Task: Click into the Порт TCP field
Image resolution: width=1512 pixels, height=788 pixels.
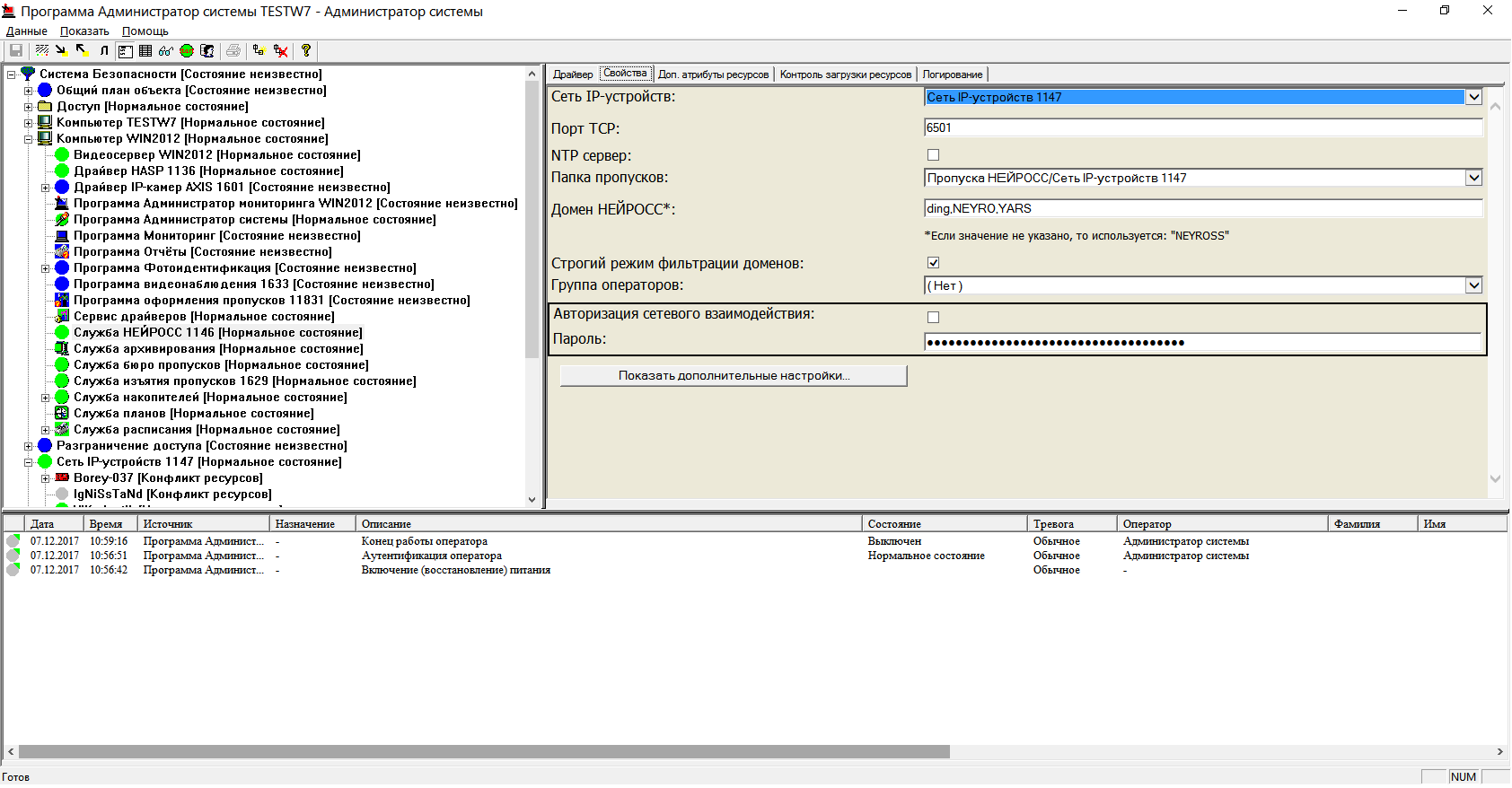Action: tap(1202, 128)
